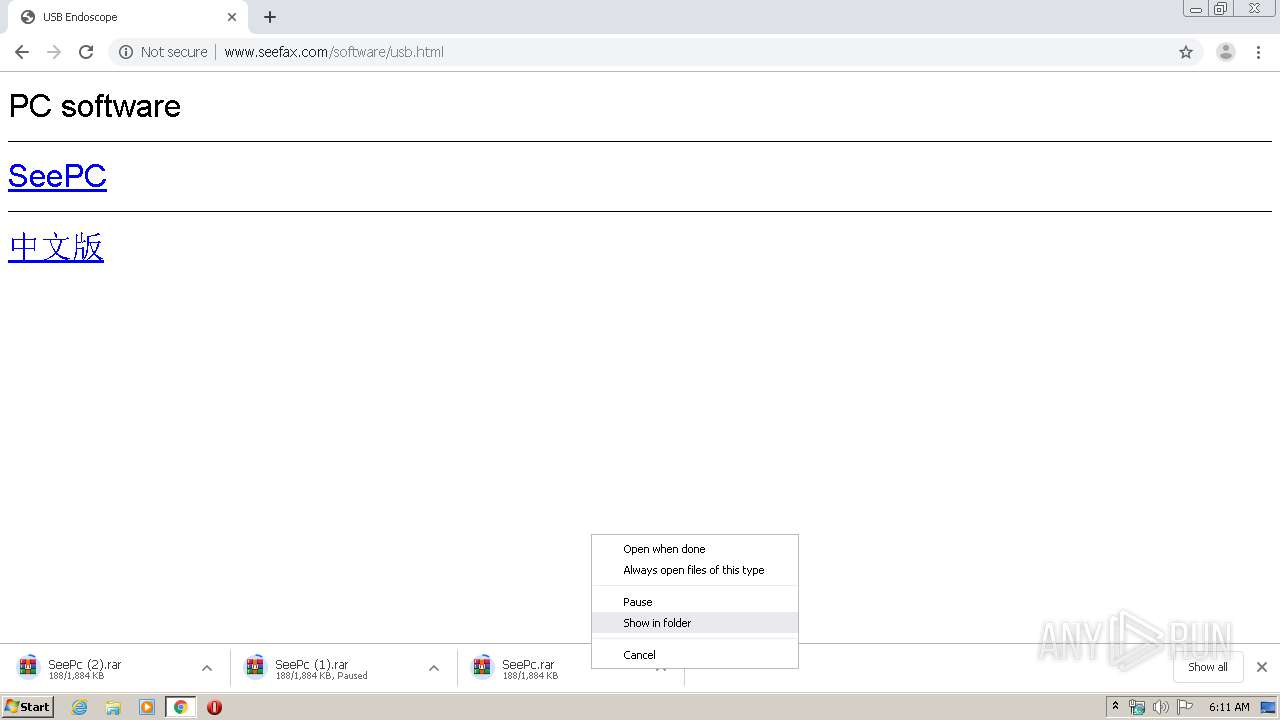This screenshot has height=720, width=1280.
Task: Bookmark this page with the star
Action: click(1186, 52)
